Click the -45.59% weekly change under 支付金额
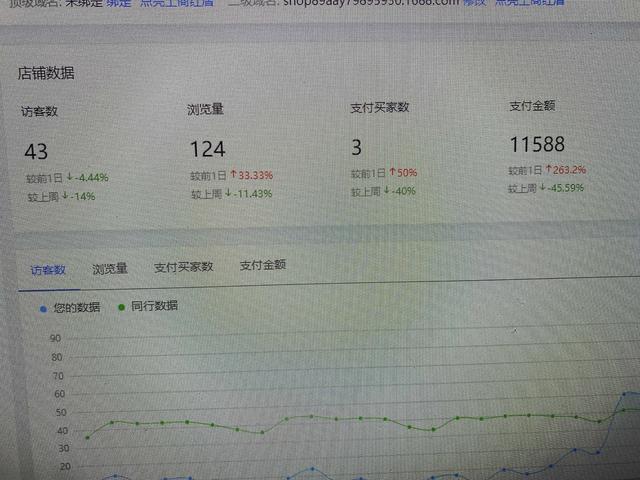The width and height of the screenshot is (640, 480). (562, 188)
